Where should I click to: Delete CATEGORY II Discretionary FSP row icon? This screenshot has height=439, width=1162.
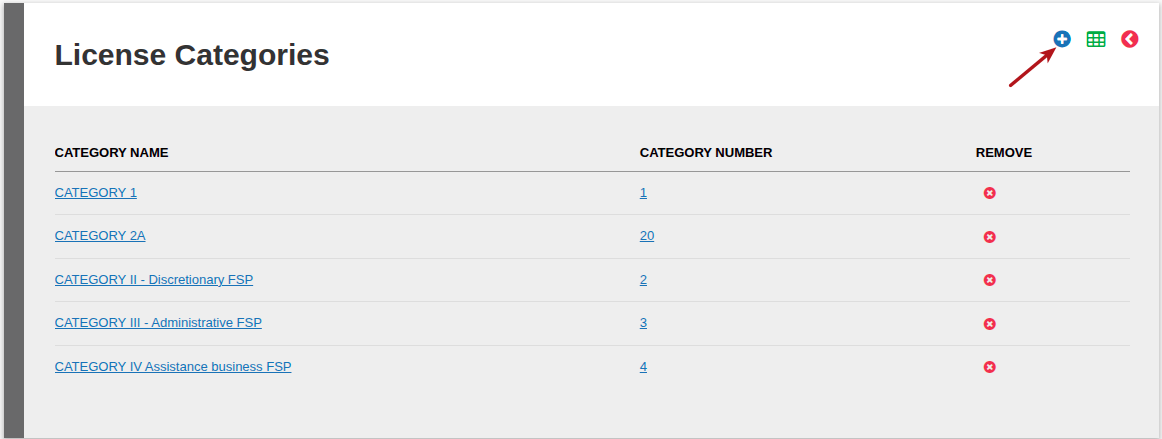[x=989, y=280]
